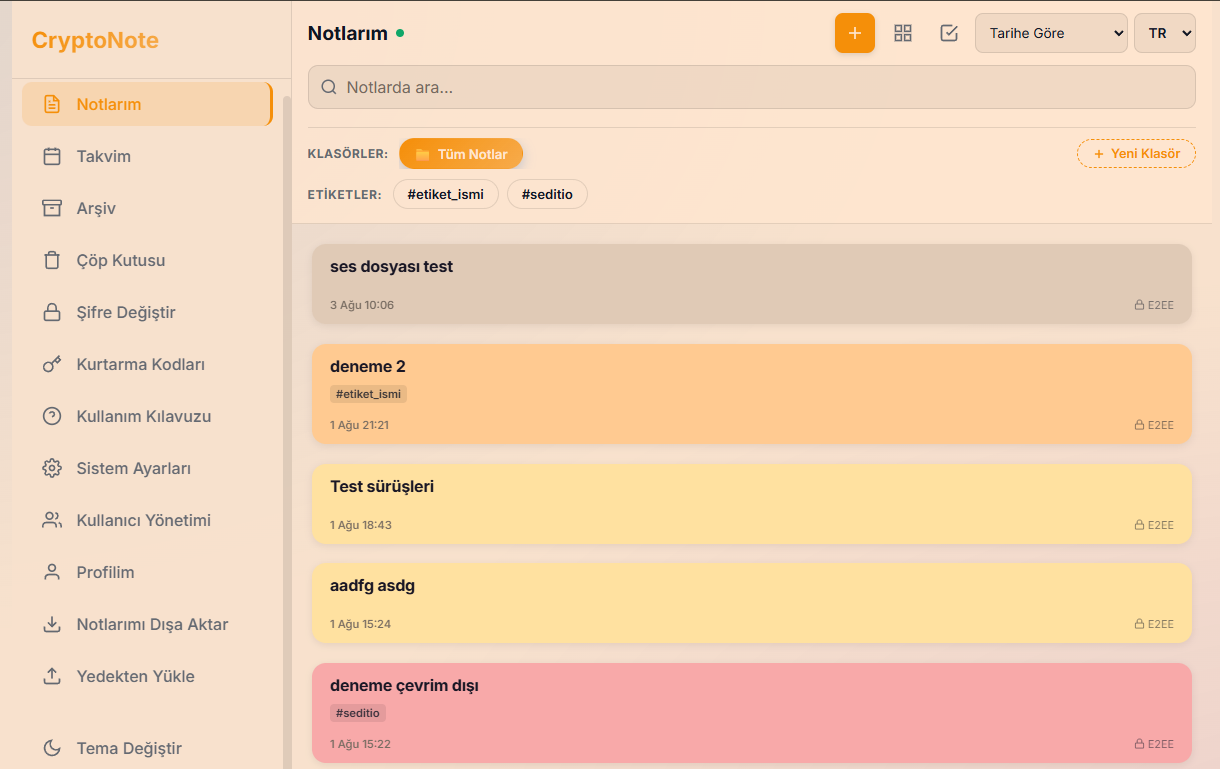Filter by #seditio tag chip in Etiketler row
Image resolution: width=1220 pixels, height=769 pixels.
pos(547,194)
